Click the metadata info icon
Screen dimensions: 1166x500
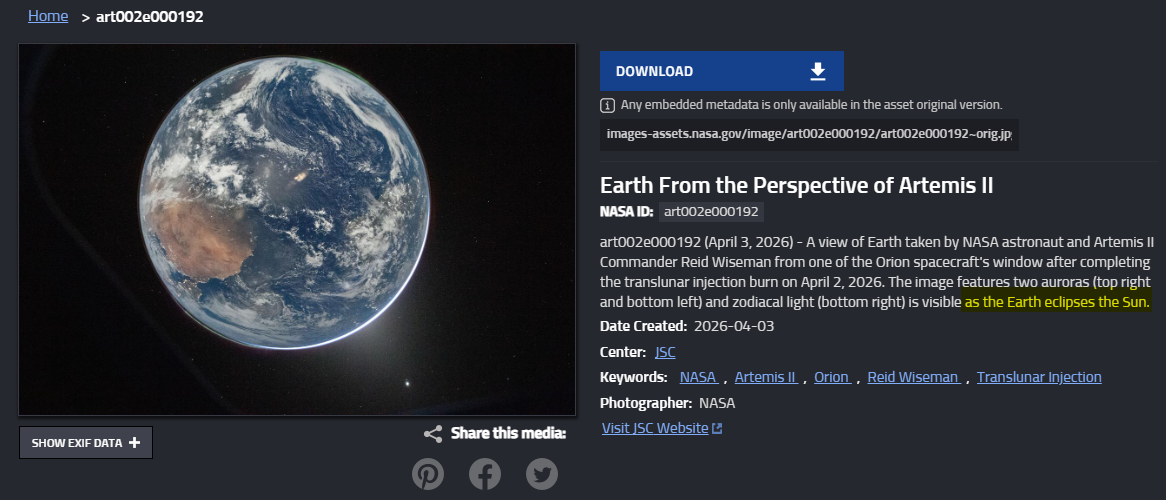click(x=608, y=106)
